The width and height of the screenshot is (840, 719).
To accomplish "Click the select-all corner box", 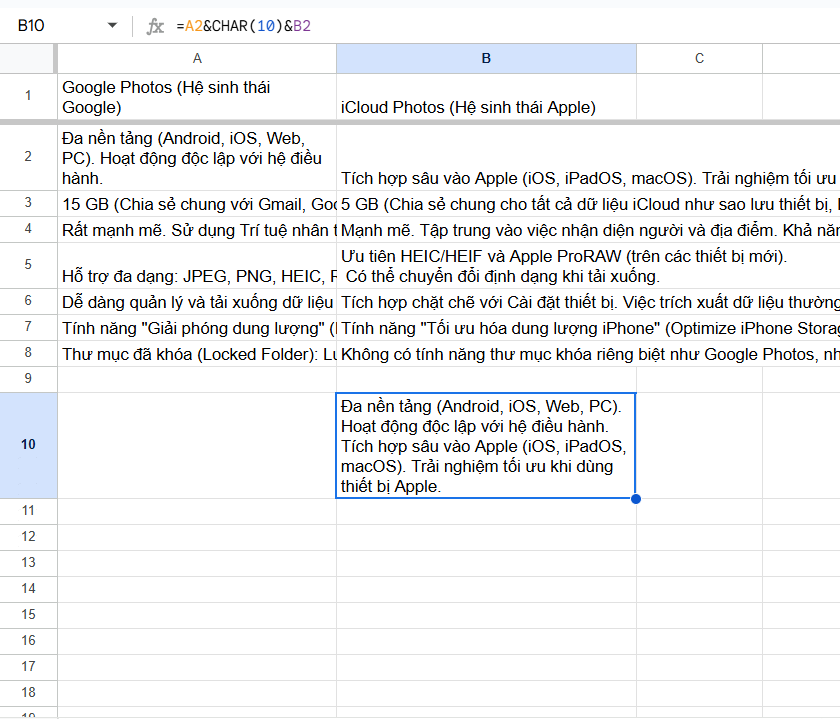I will point(28,58).
